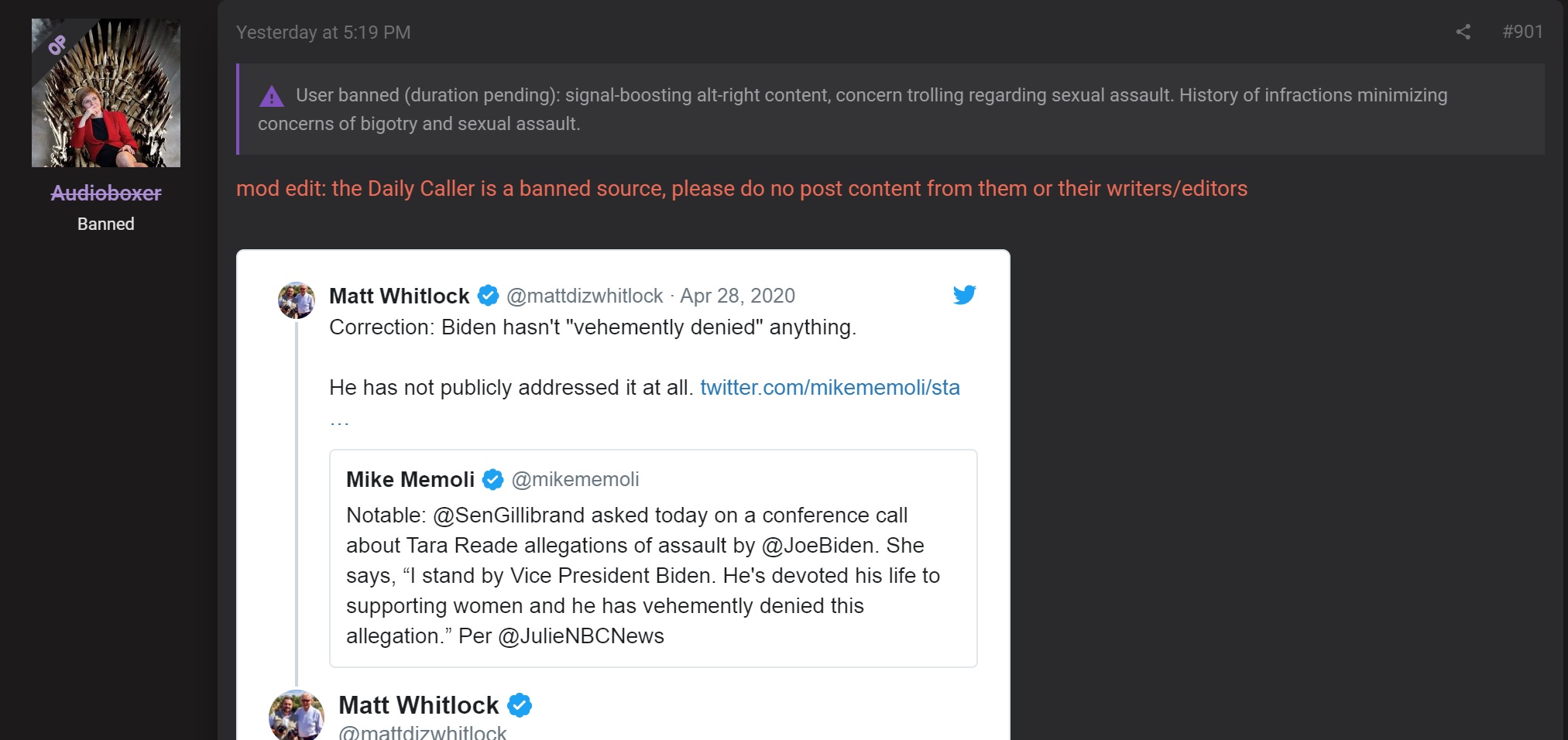
Task: Open the Twitter bird logo in embedded tweet
Action: 964,295
